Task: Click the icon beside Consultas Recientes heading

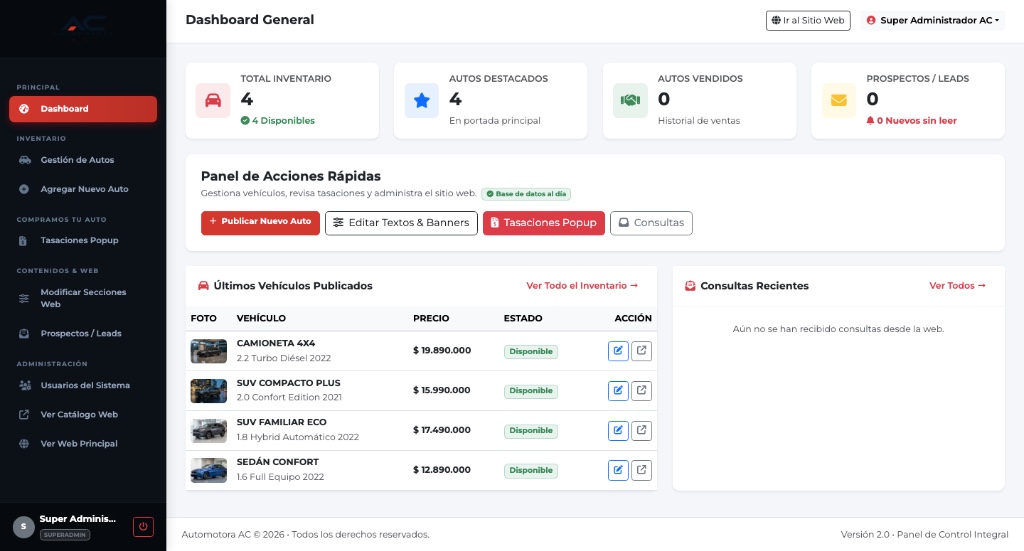Action: coord(690,285)
